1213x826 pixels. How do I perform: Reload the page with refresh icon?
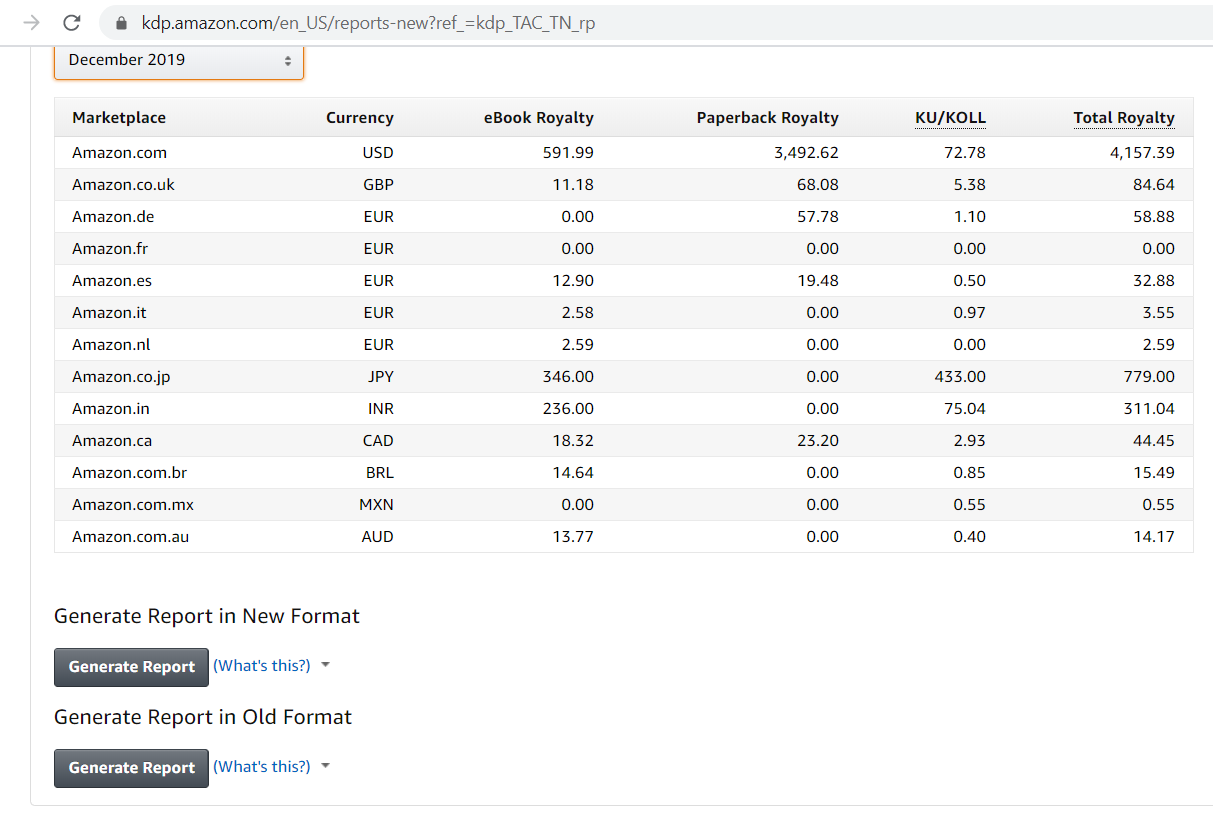point(71,22)
